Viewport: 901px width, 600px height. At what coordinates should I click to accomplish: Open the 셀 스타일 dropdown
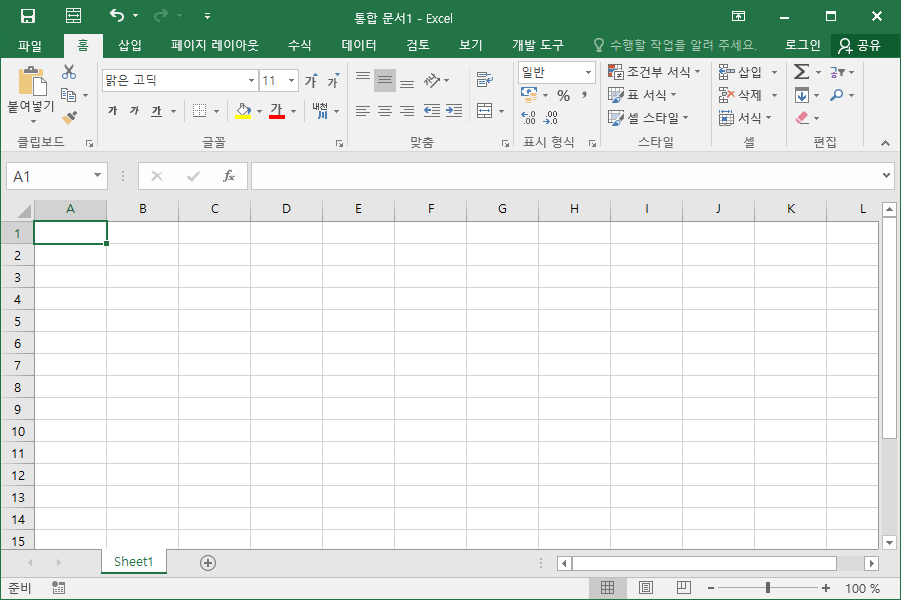pyautogui.click(x=649, y=118)
